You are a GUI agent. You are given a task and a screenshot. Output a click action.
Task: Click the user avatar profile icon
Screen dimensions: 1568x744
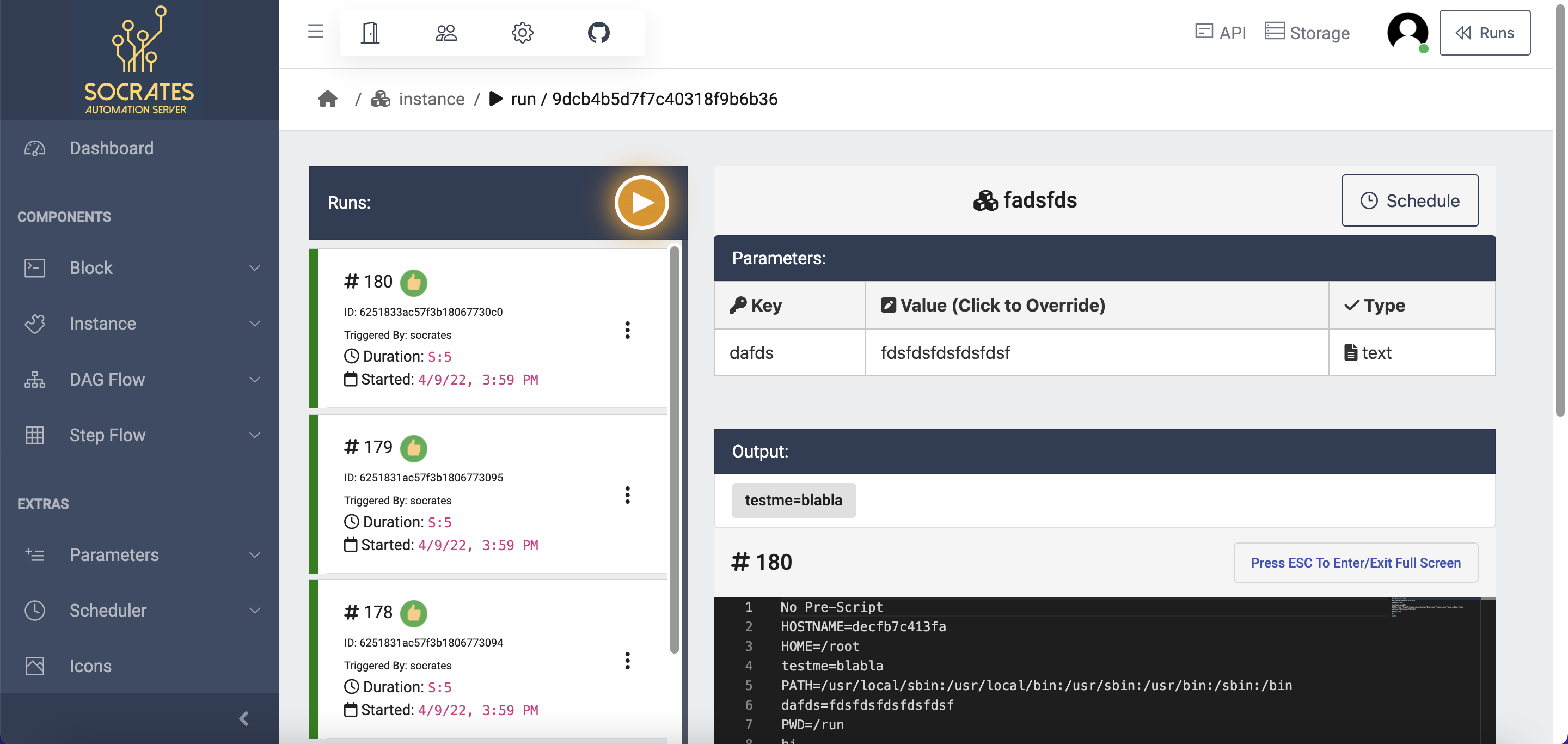(1407, 32)
